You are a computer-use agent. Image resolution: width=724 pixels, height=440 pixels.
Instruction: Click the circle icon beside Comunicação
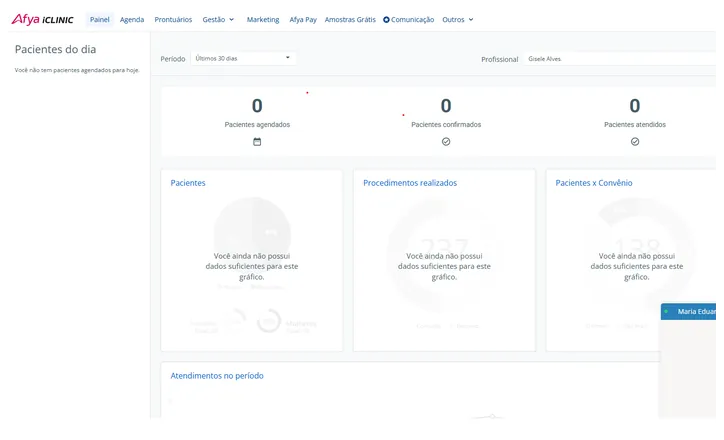pos(386,20)
